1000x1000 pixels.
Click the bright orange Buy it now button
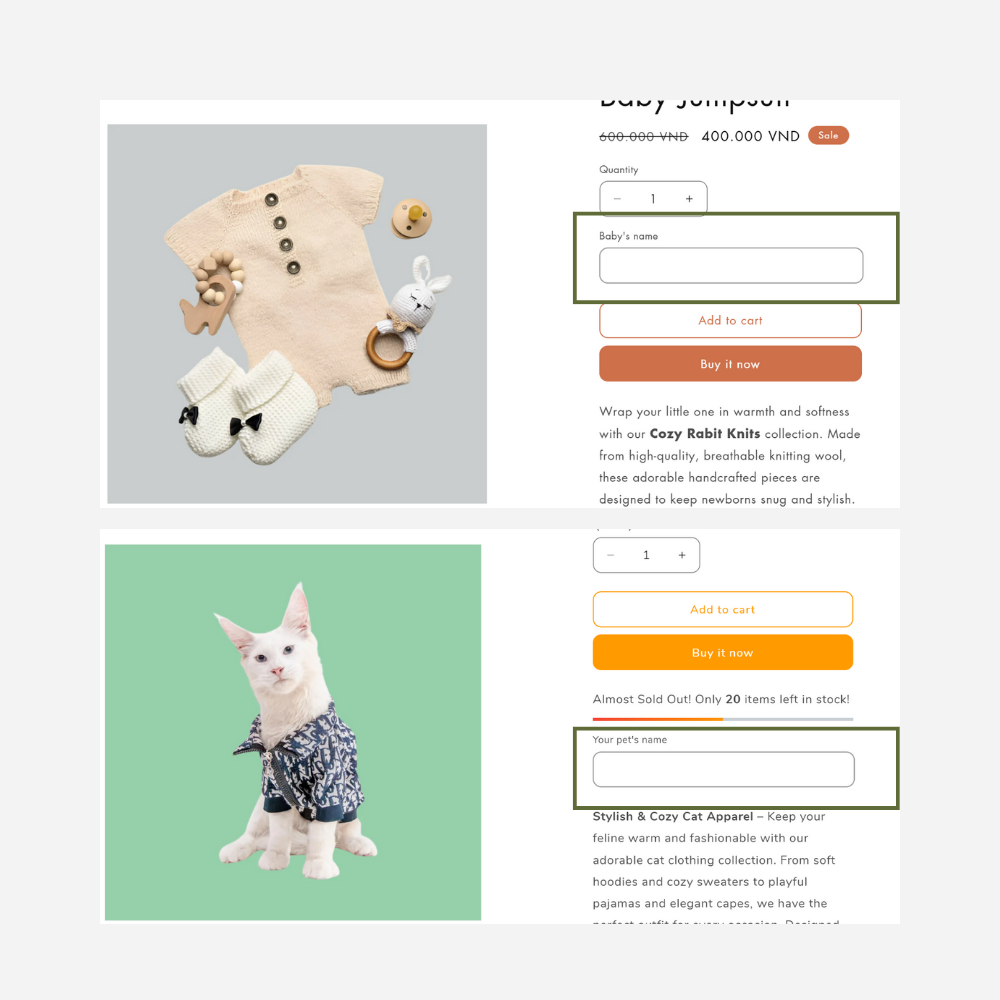click(723, 652)
